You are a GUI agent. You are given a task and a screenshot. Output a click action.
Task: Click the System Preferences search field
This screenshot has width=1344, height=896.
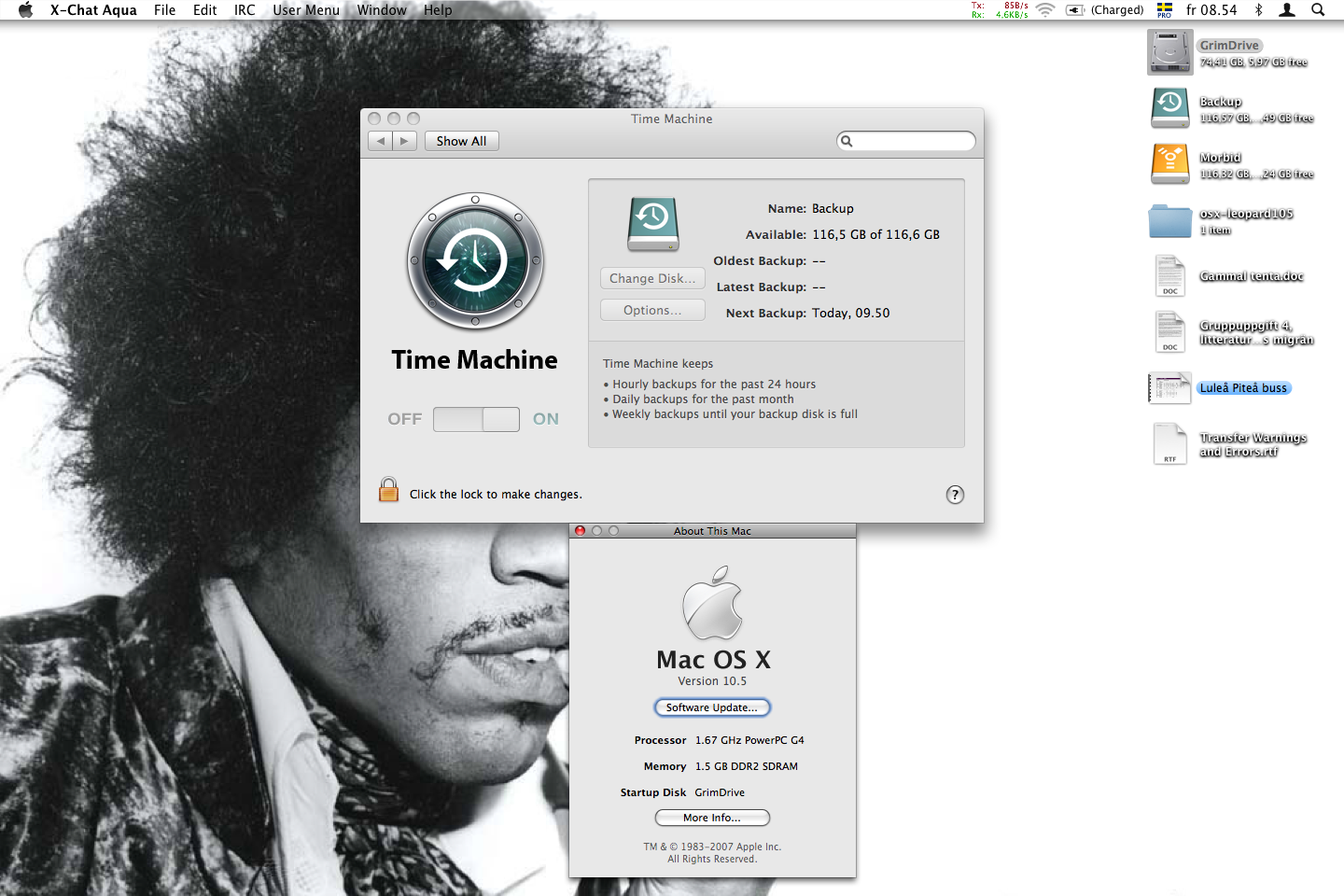(x=906, y=141)
